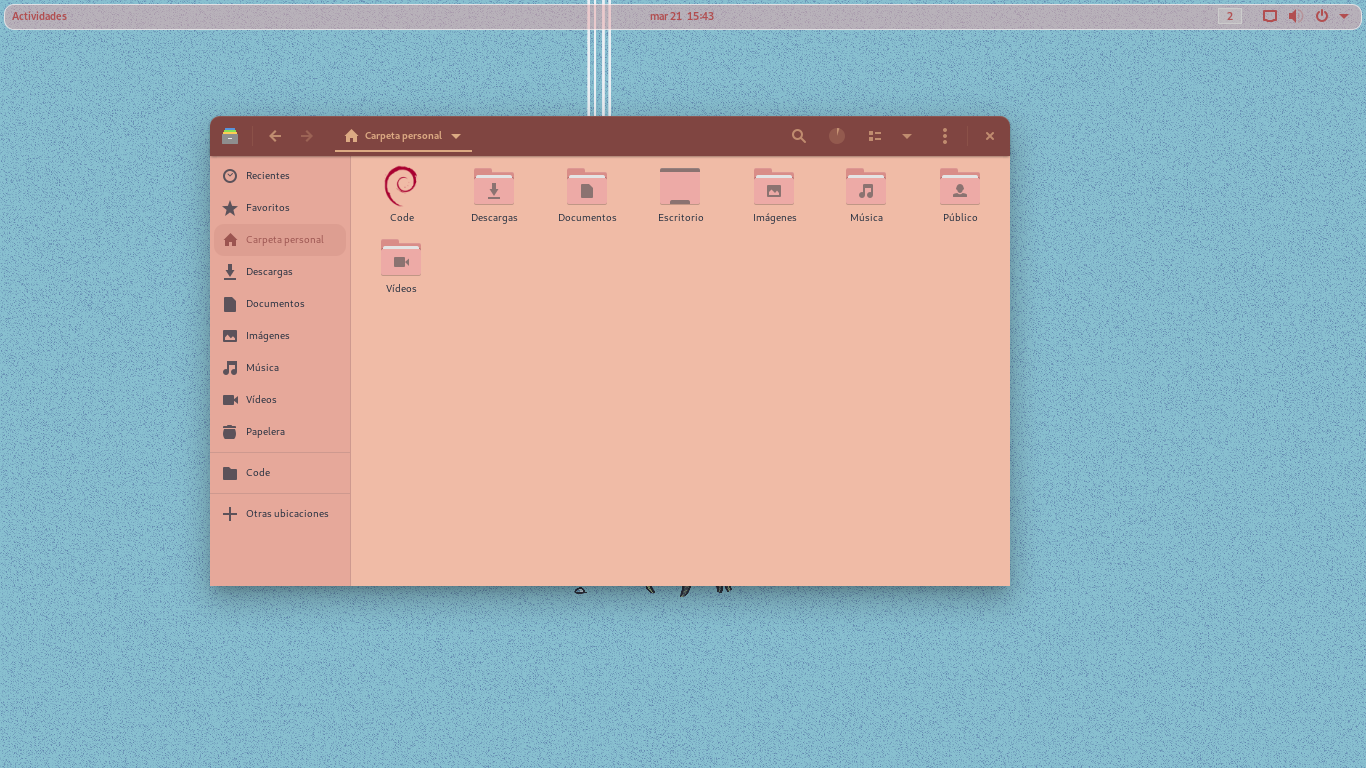1366x768 pixels.
Task: Select the Vídeos folder in the file grid
Action: click(401, 266)
